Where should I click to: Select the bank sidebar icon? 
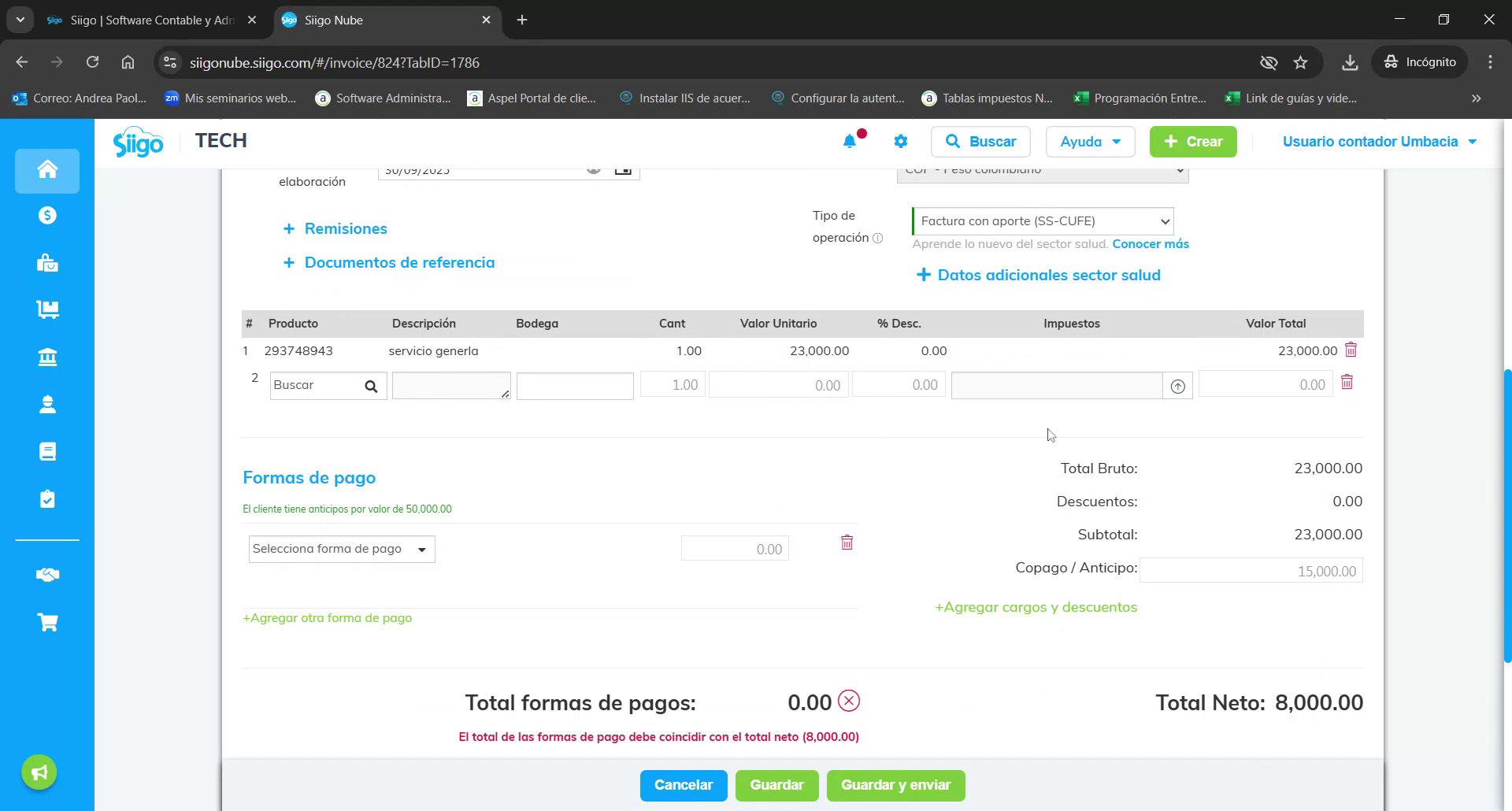pyautogui.click(x=47, y=357)
